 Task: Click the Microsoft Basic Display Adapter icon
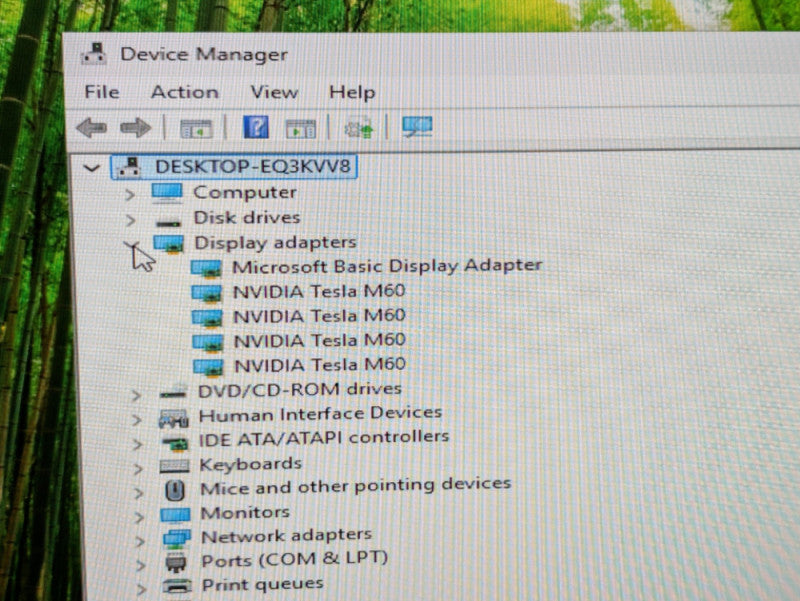point(206,268)
